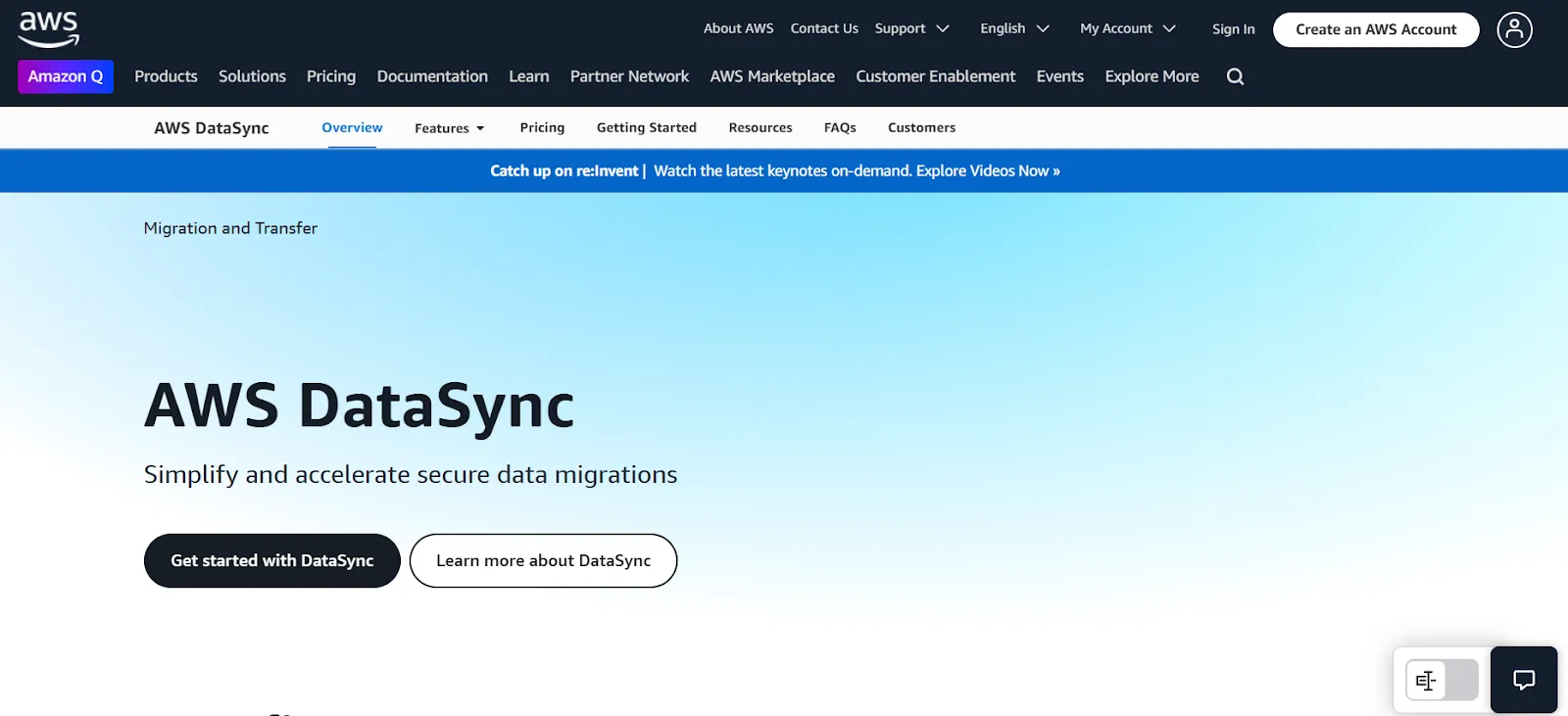This screenshot has height=716, width=1568.
Task: Click Learn more about DataSync button
Action: 543,560
